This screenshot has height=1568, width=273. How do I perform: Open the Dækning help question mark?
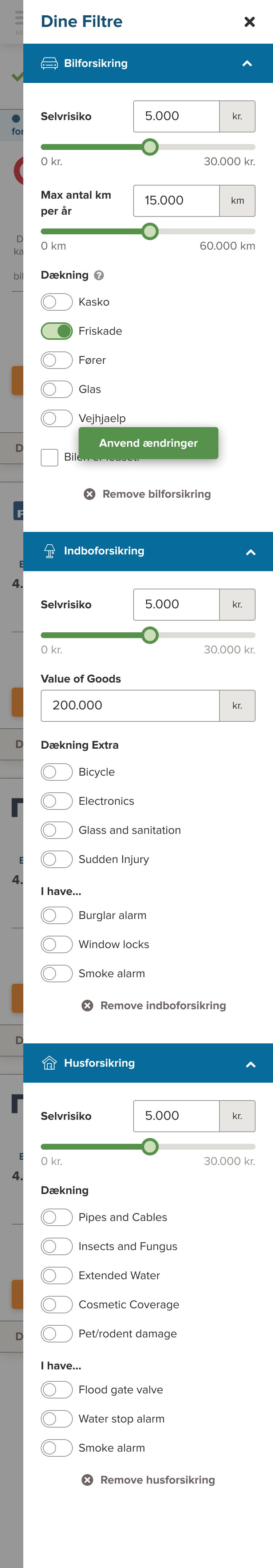99,275
